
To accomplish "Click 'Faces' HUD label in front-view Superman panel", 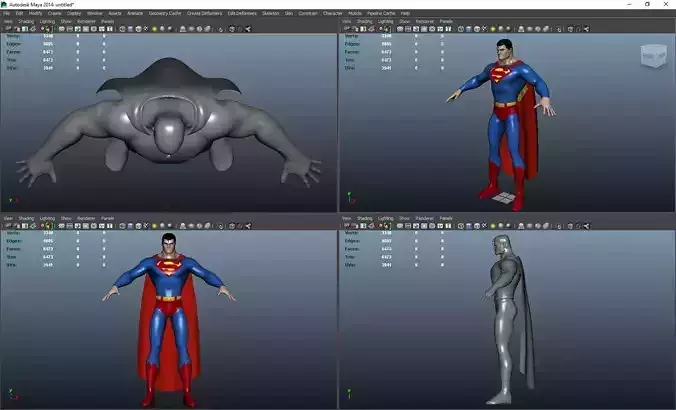I will coord(13,249).
